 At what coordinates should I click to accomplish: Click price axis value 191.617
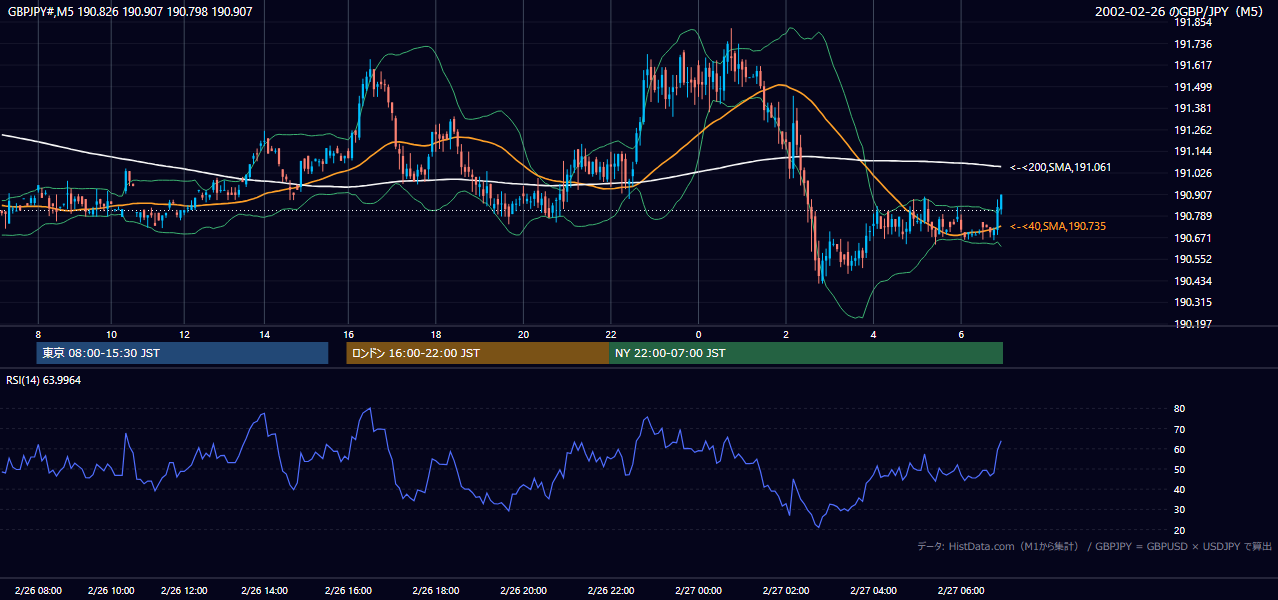pos(1193,65)
